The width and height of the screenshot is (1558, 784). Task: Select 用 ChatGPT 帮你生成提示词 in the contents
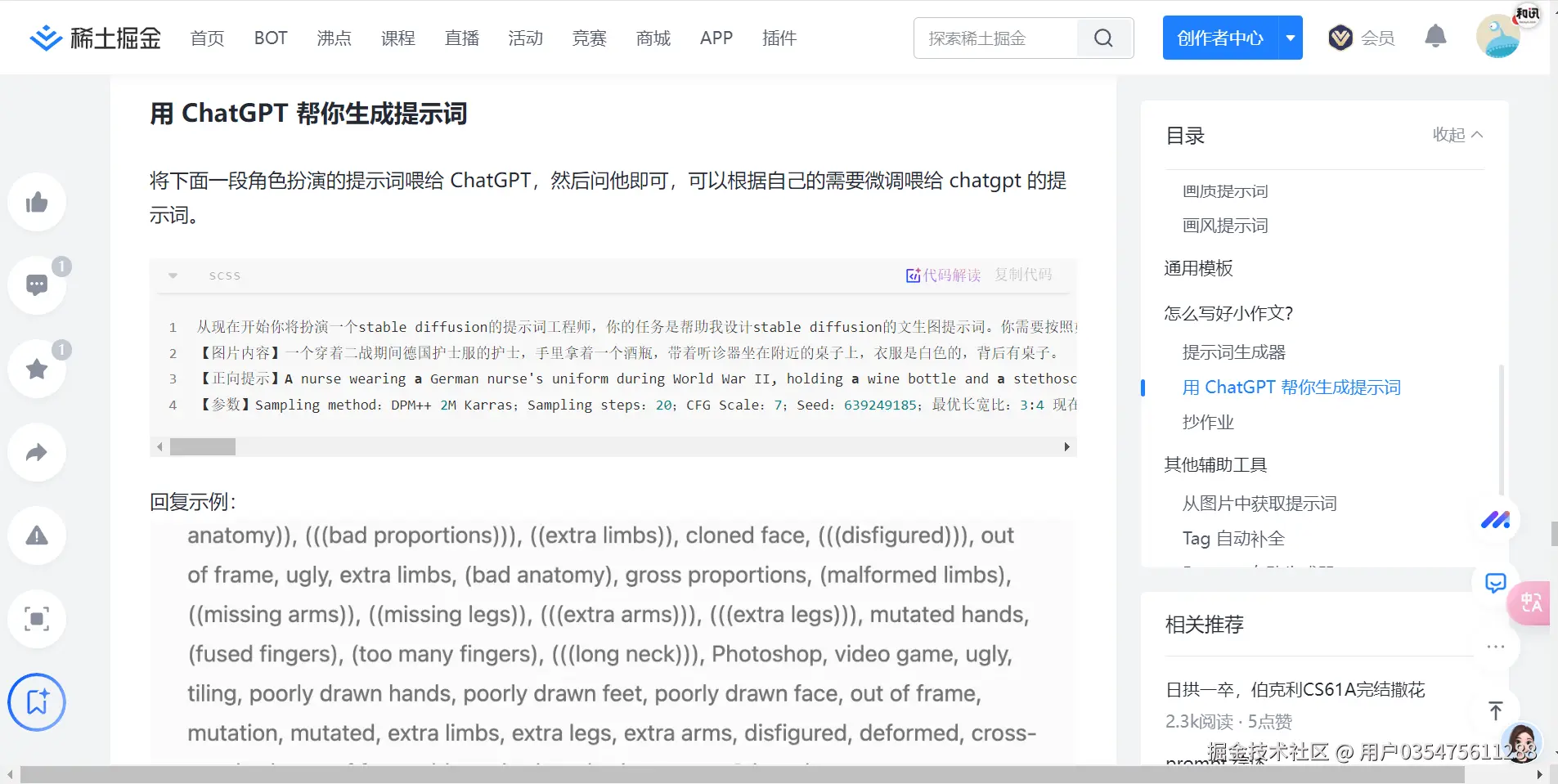click(x=1291, y=388)
